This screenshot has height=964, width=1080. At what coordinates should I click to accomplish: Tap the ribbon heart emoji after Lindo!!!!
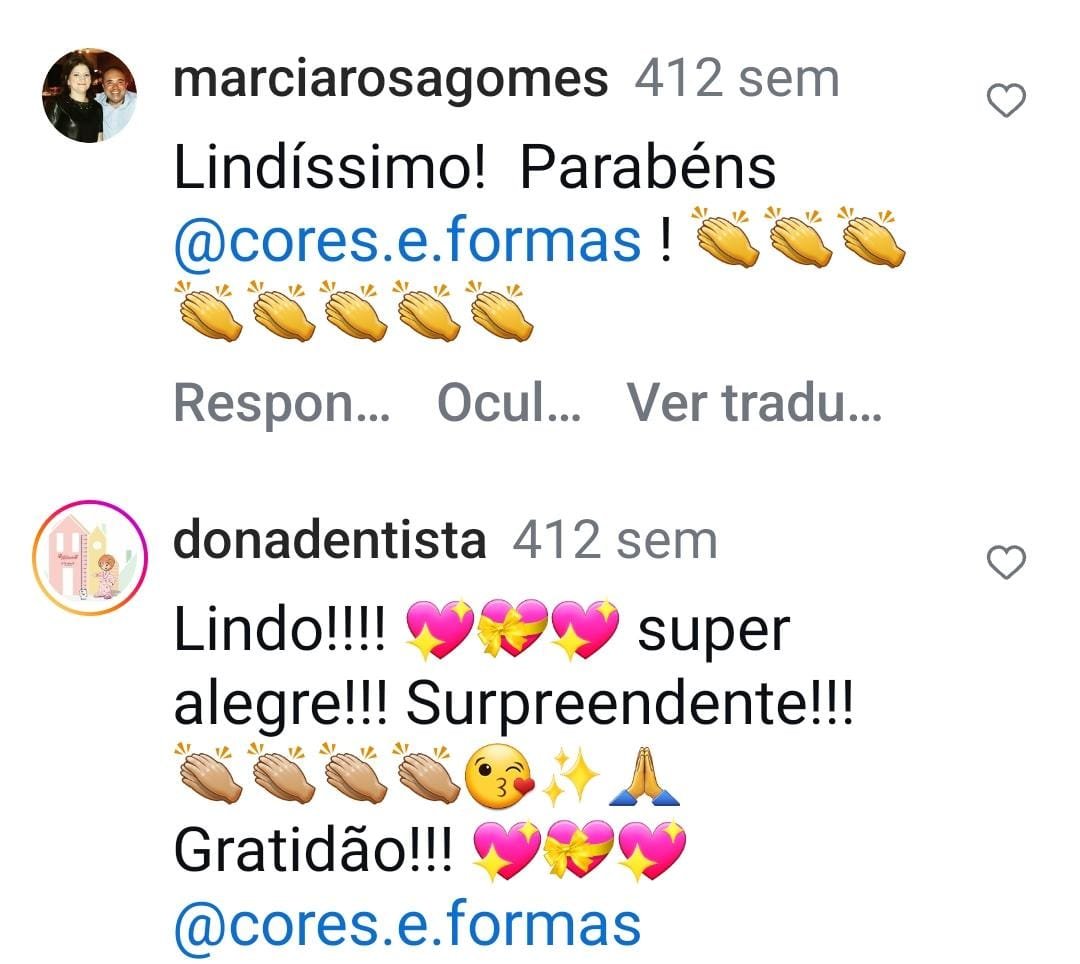tap(512, 628)
